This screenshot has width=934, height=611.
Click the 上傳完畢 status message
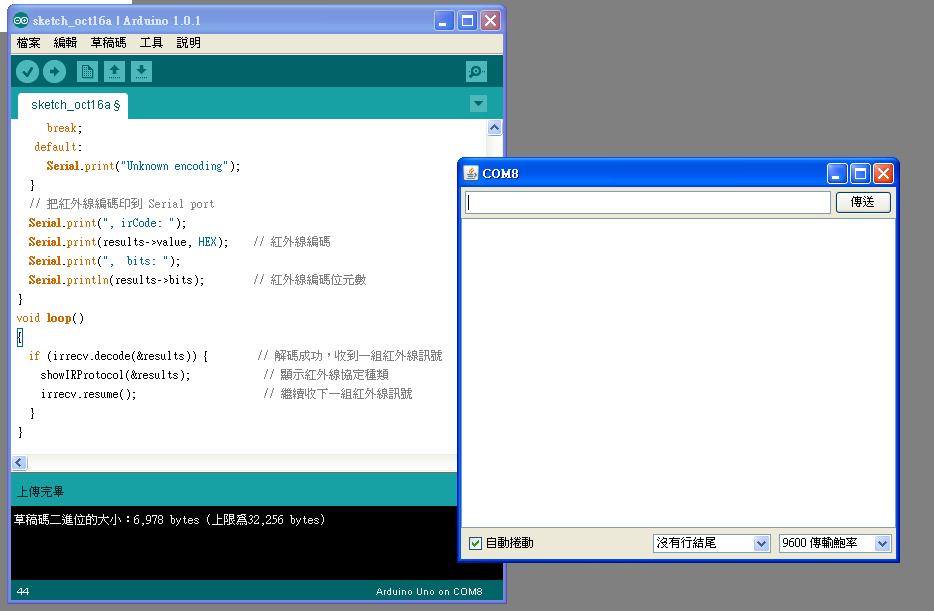coord(40,491)
